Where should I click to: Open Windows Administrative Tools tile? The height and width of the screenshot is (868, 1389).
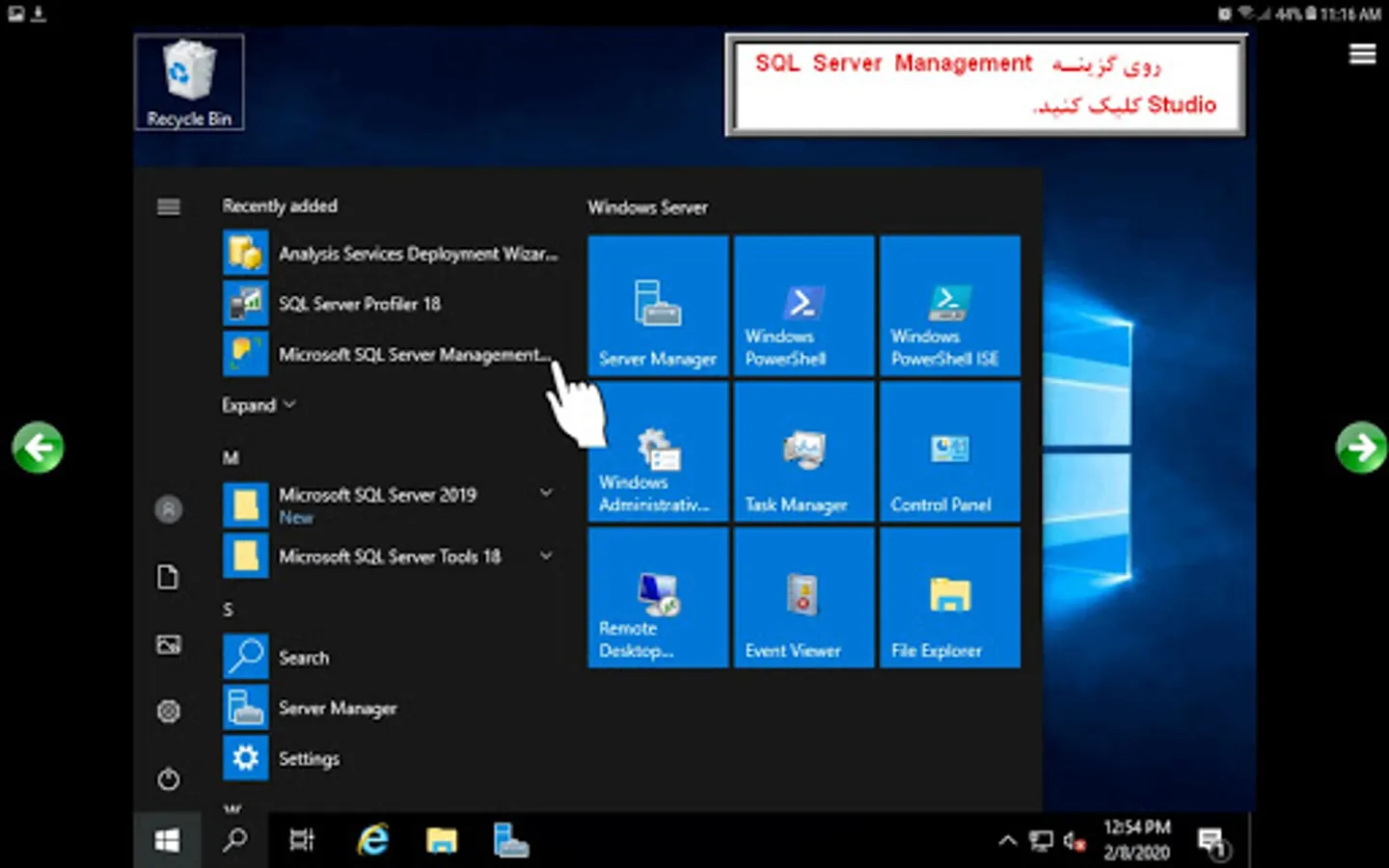tap(658, 451)
